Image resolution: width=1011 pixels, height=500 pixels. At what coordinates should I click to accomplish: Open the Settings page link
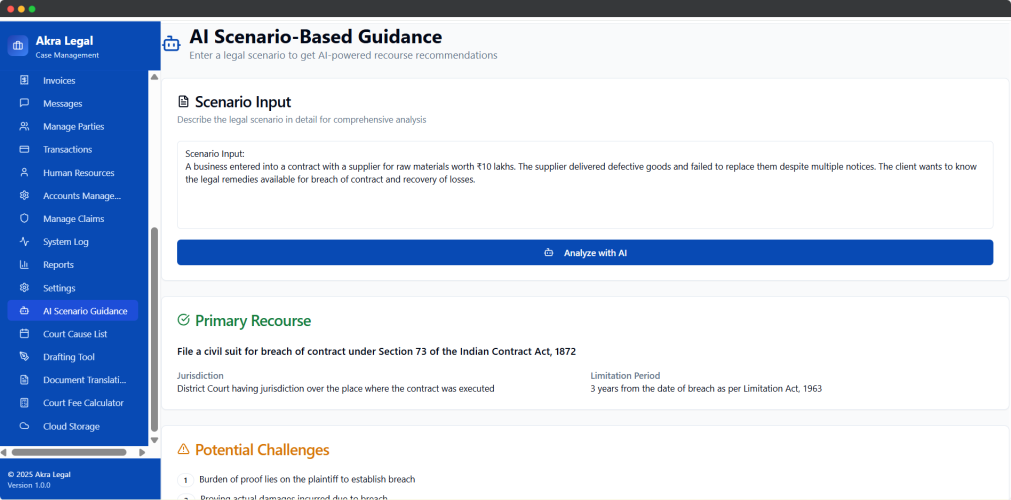pos(59,288)
